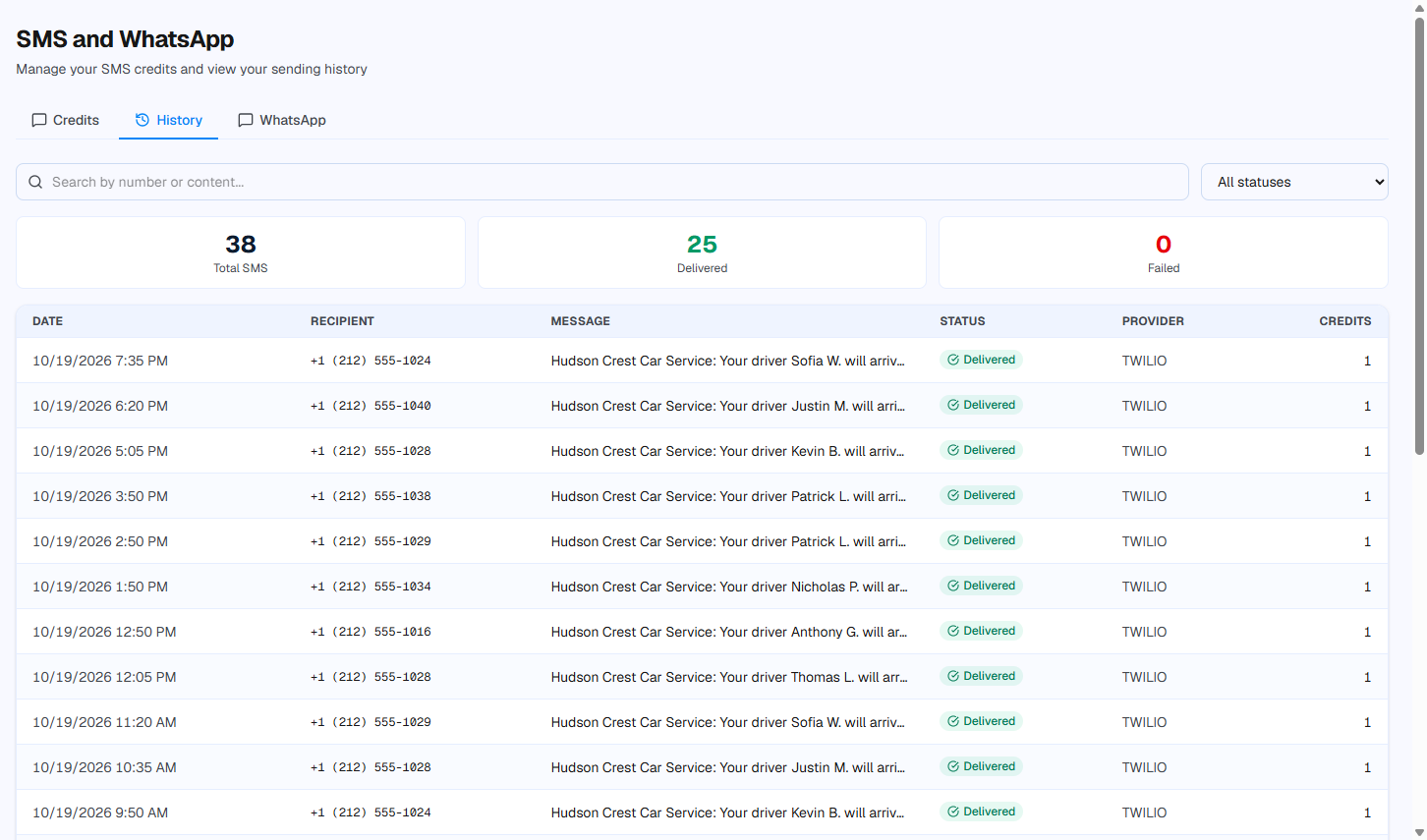
Task: Click delivered checkmark icon for 12:05 PM row
Action: pyautogui.click(x=953, y=676)
